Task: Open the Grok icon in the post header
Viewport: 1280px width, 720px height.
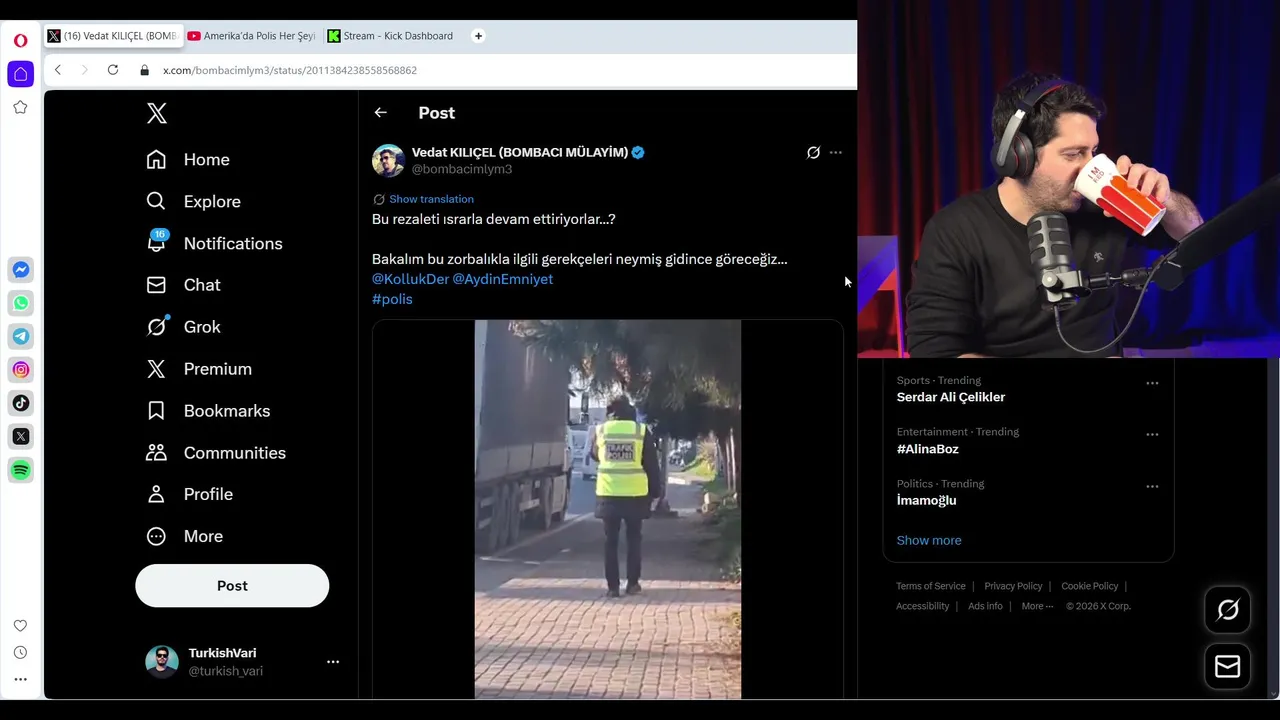Action: pos(813,153)
